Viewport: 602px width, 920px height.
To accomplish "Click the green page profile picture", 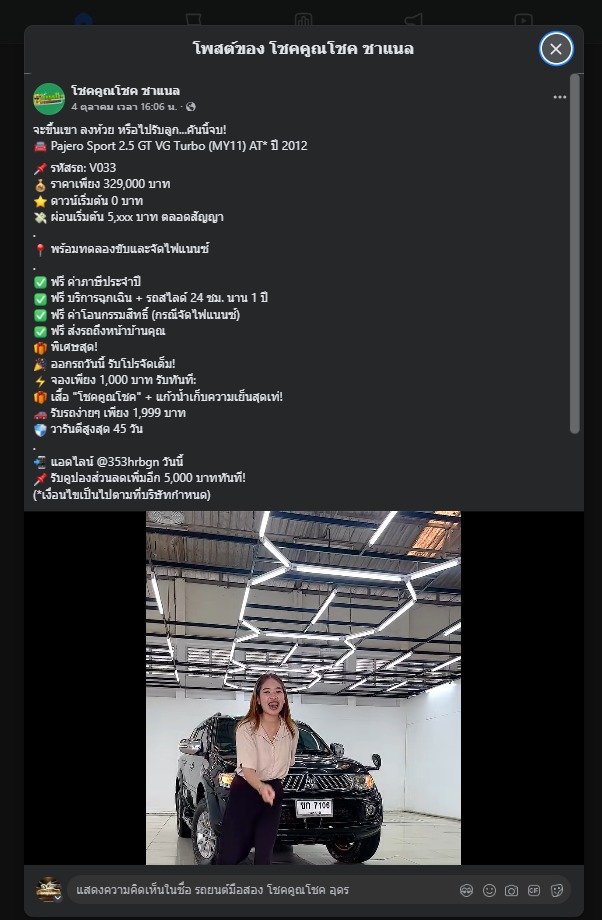I will click(49, 99).
